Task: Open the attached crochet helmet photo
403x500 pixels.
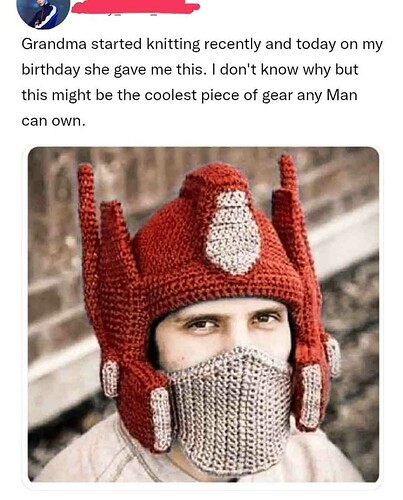Action: point(203,314)
